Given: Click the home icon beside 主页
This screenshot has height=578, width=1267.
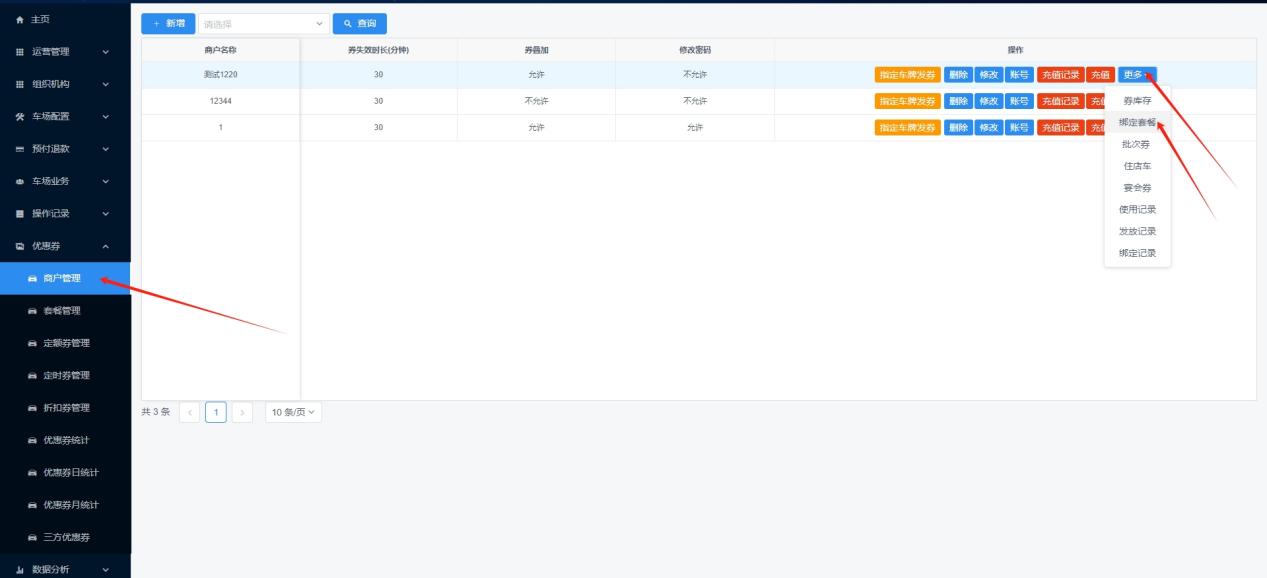Looking at the screenshot, I should 20,19.
